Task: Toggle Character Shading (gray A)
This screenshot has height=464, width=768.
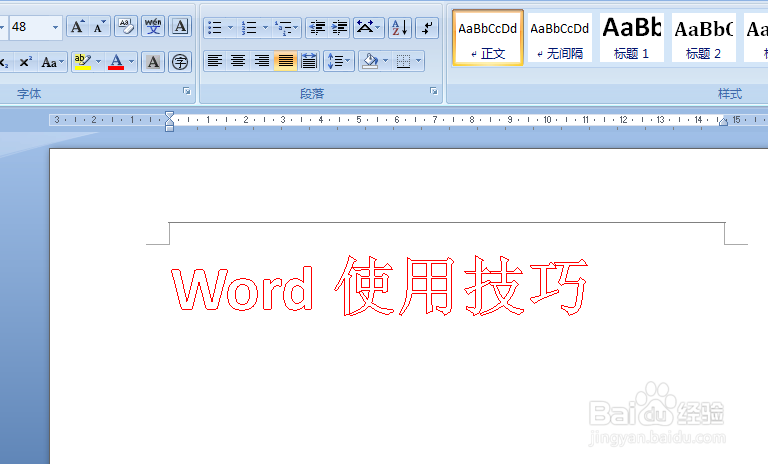Action: [153, 62]
